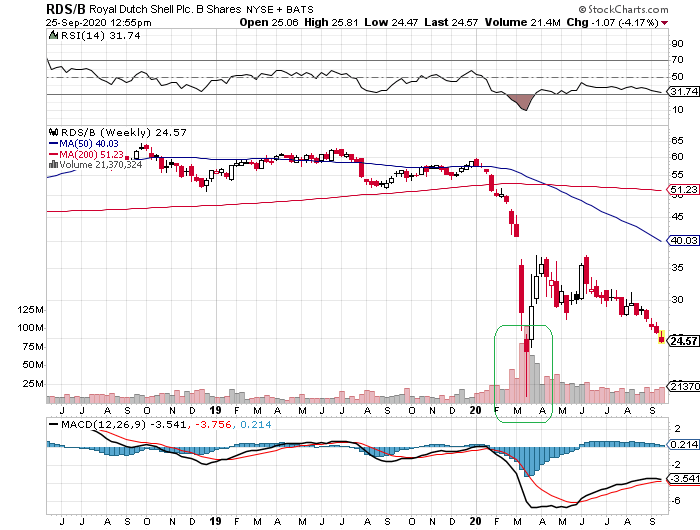Click the 90 RSI axis label
The height and width of the screenshot is (530, 700).
(677, 44)
